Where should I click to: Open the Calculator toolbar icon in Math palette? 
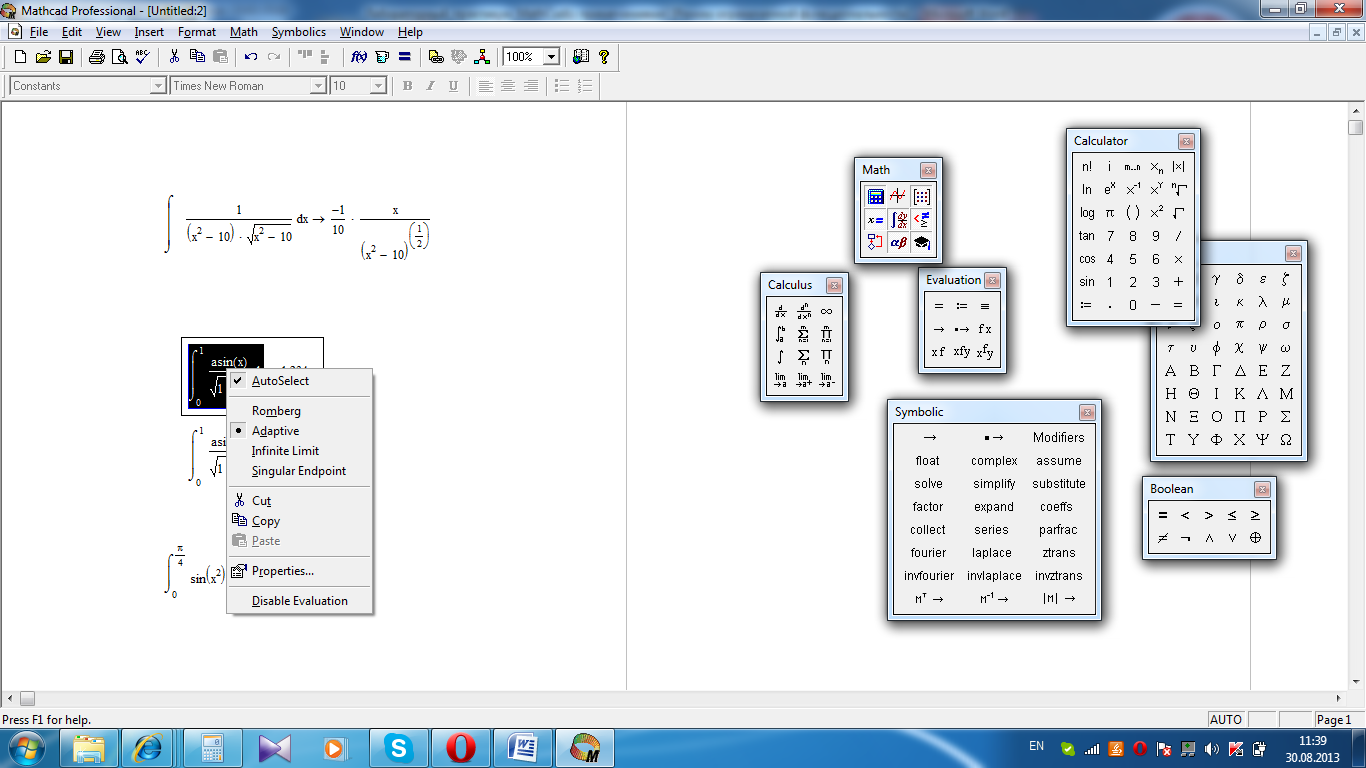pyautogui.click(x=875, y=196)
